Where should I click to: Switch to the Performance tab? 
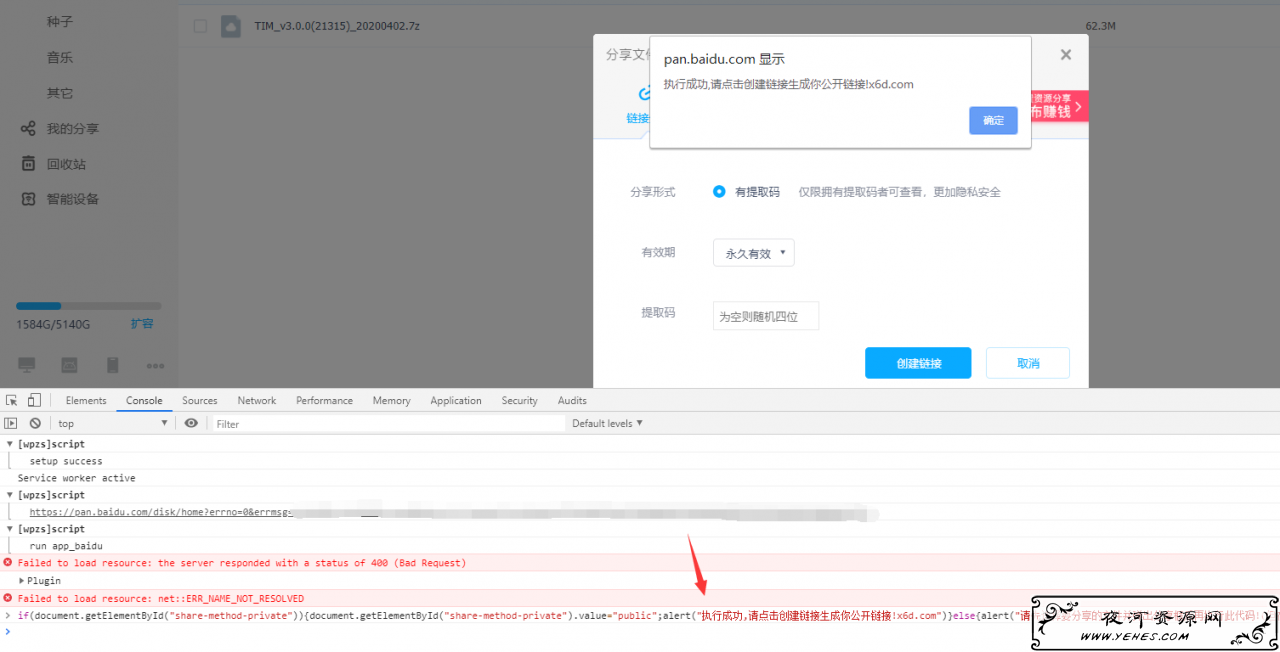324,400
